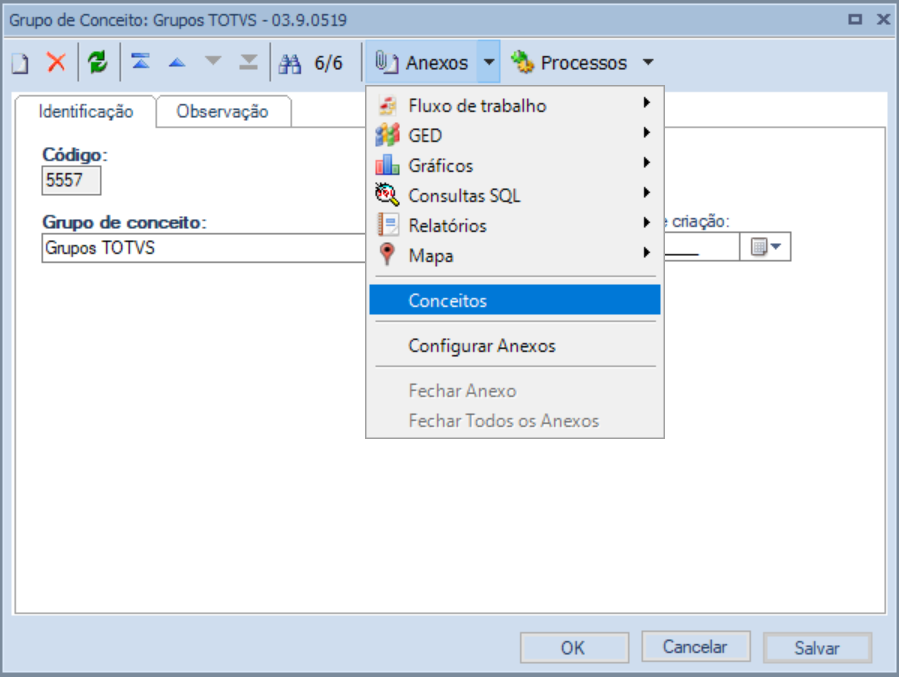Open the GED submenu
Screen dimensions: 899x679
tap(515, 135)
